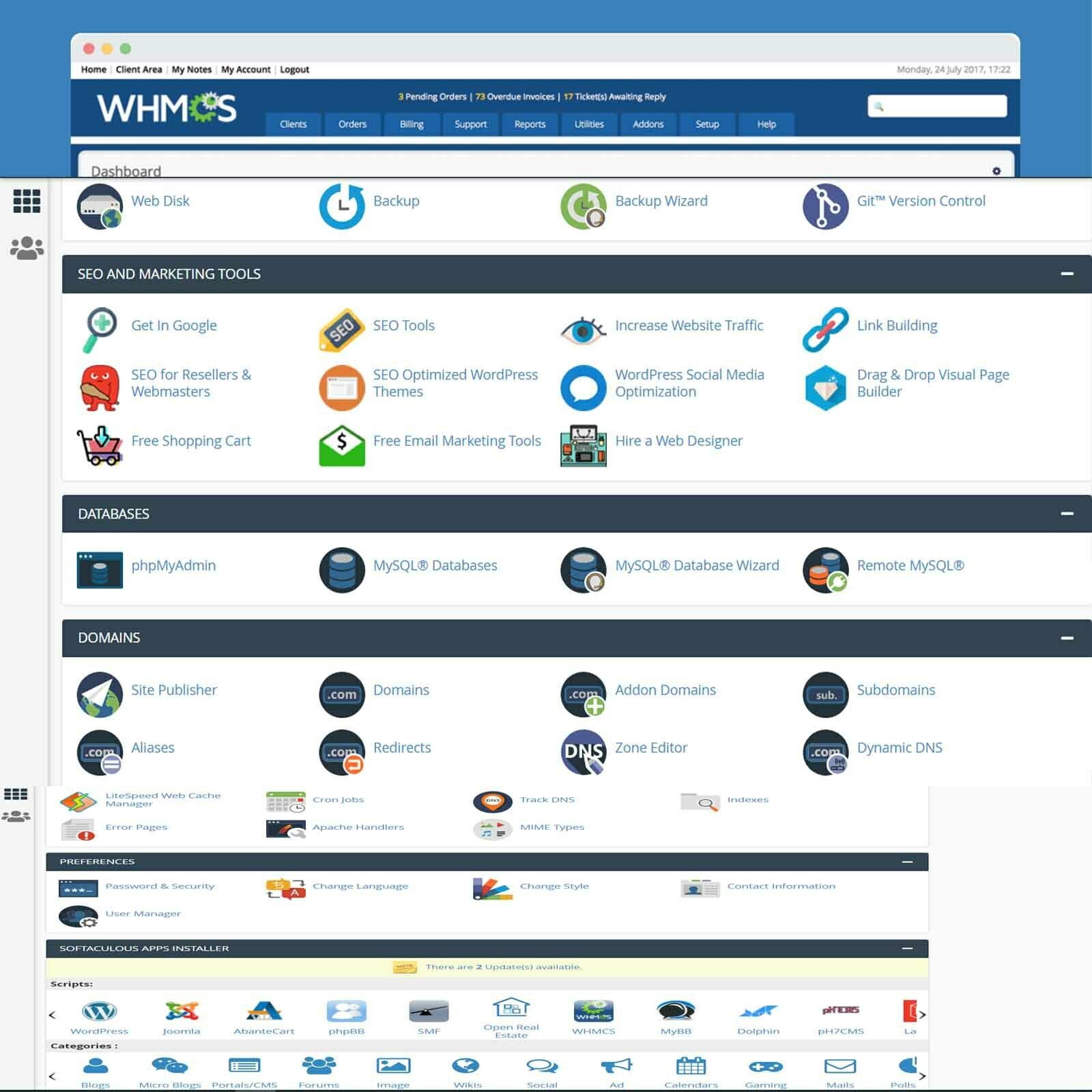Open the Billing tab in WHMCS

(412, 124)
